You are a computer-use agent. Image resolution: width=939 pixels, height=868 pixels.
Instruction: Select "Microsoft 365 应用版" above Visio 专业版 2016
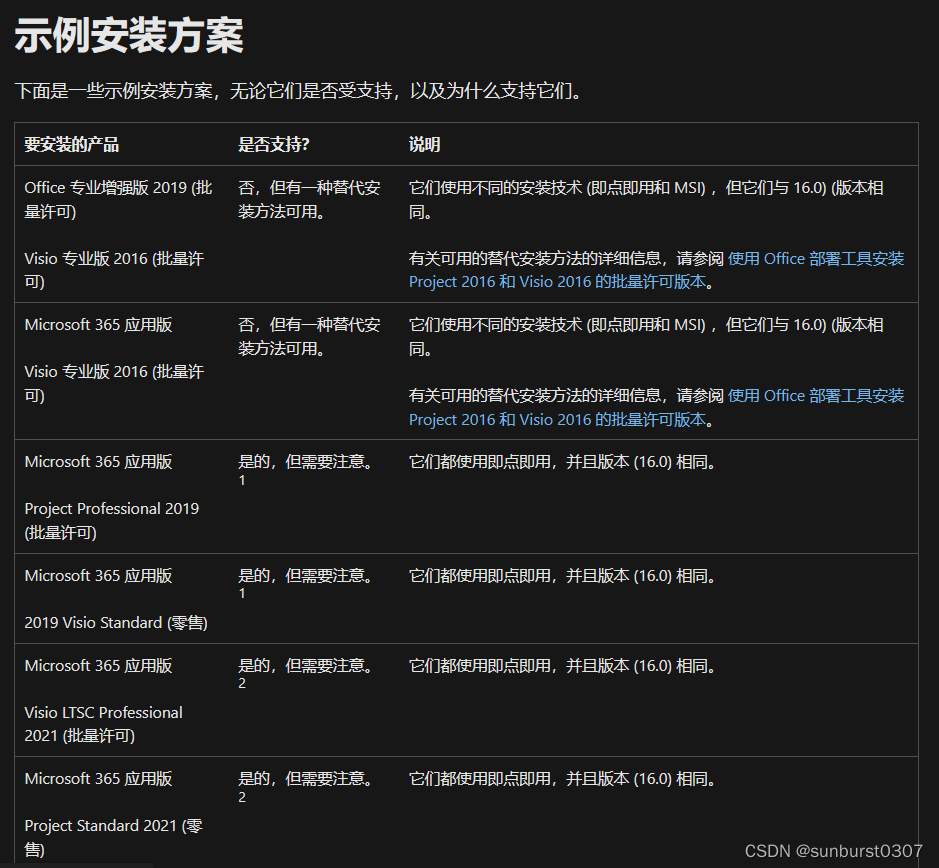[x=98, y=325]
